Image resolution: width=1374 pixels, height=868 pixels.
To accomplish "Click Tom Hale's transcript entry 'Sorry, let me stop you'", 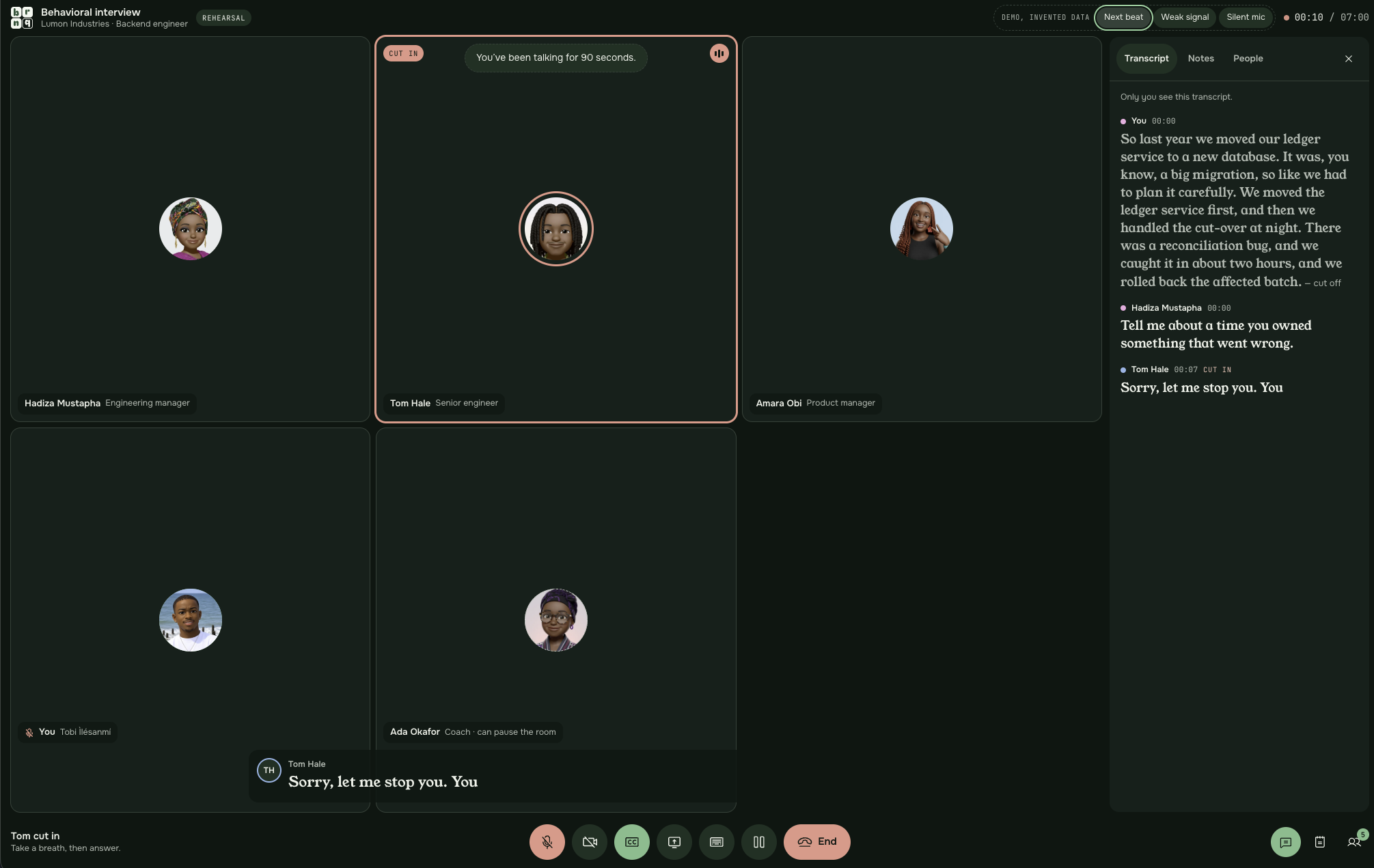I will click(1201, 387).
